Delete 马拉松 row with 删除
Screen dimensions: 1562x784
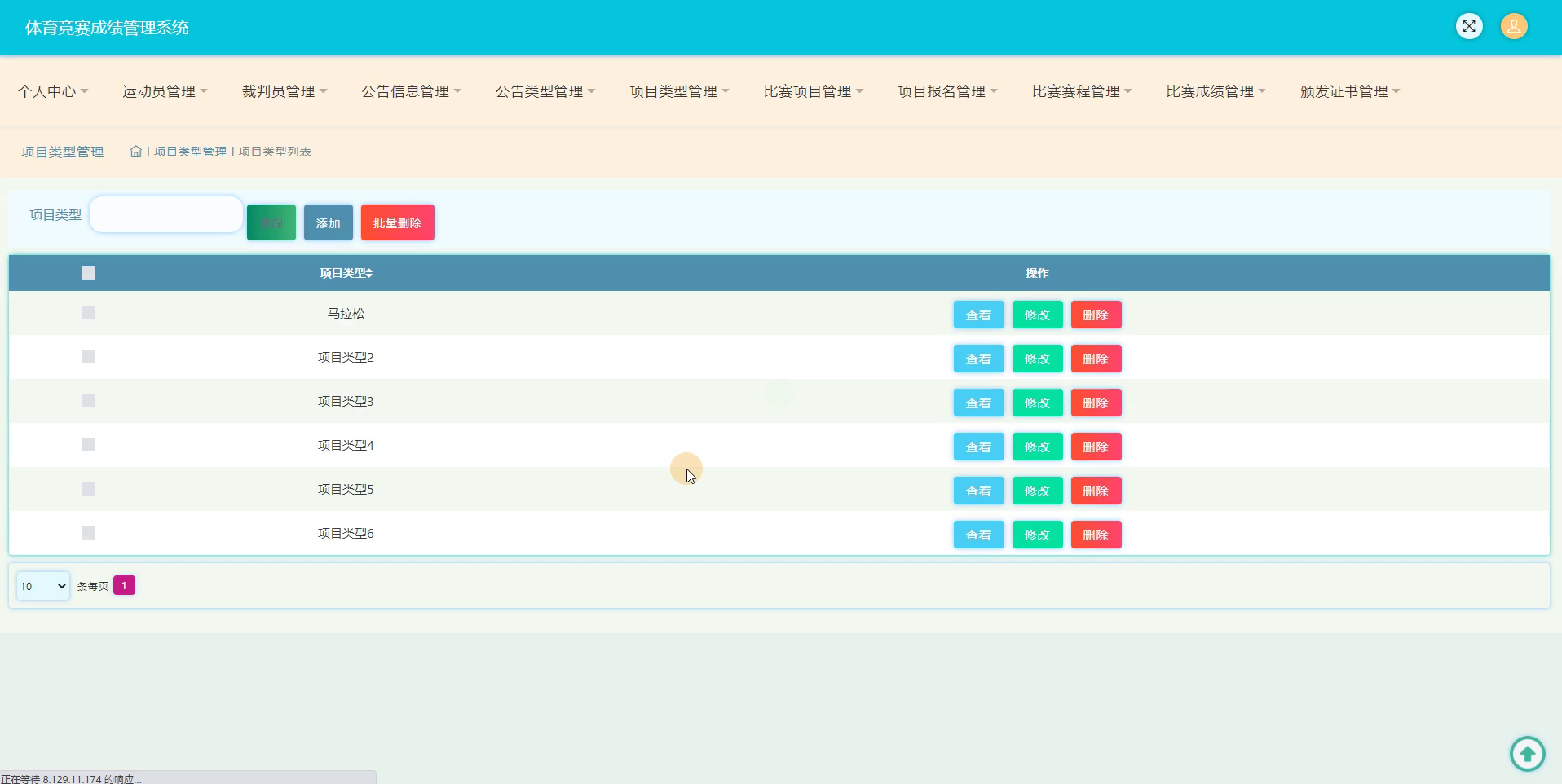(1096, 315)
